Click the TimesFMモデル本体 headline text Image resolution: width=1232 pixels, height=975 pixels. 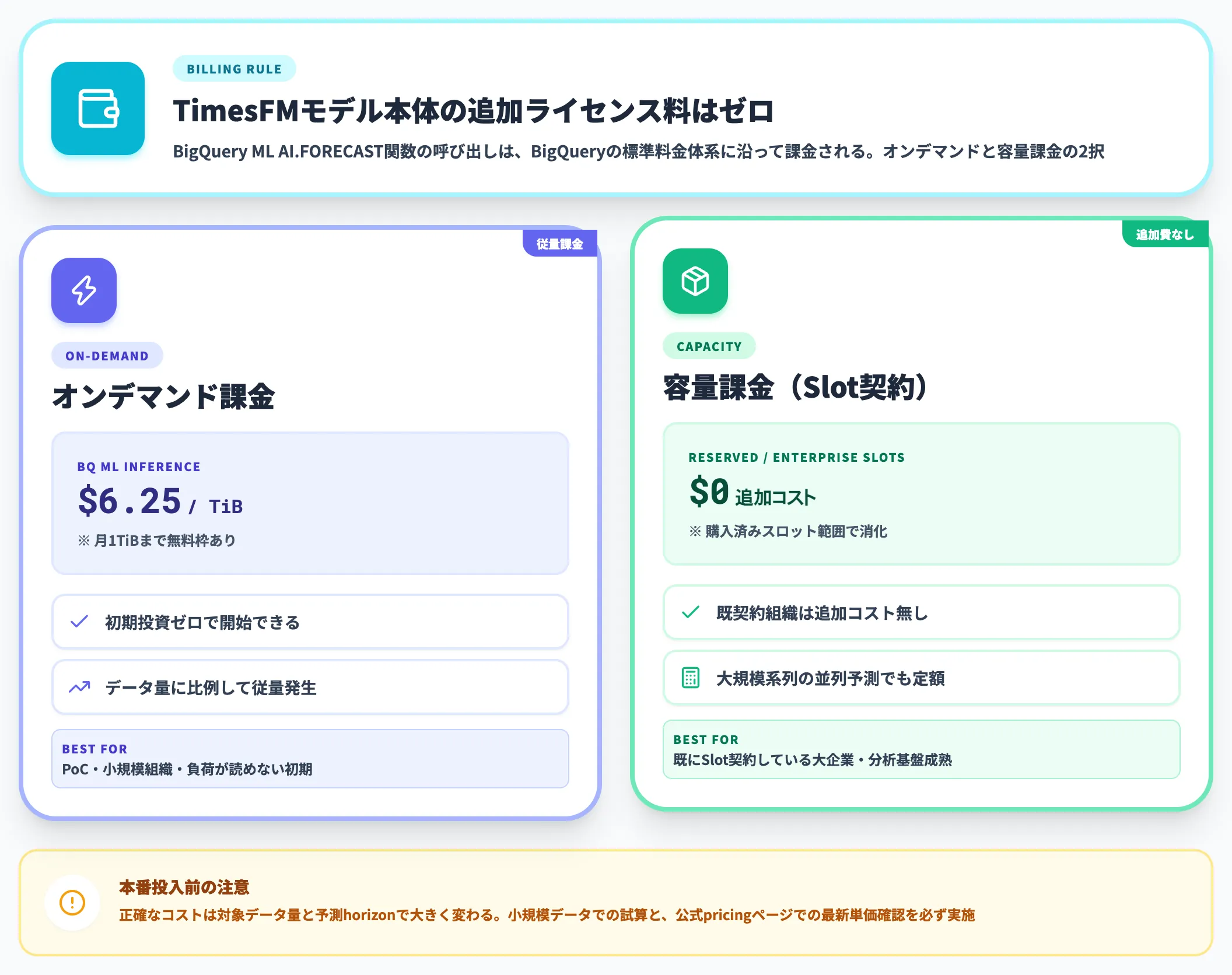coord(474,111)
